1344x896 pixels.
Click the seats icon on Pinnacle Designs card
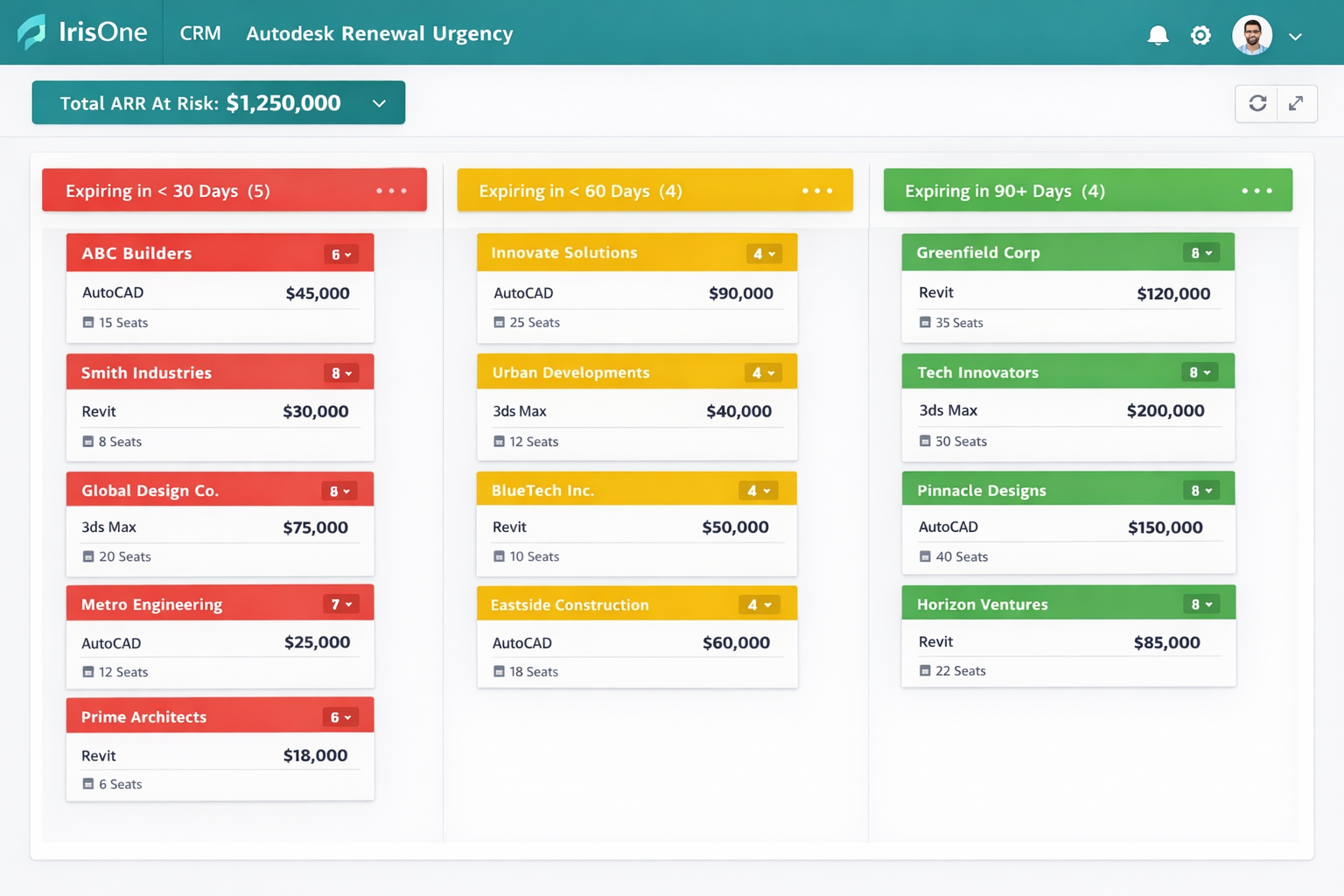pos(925,556)
